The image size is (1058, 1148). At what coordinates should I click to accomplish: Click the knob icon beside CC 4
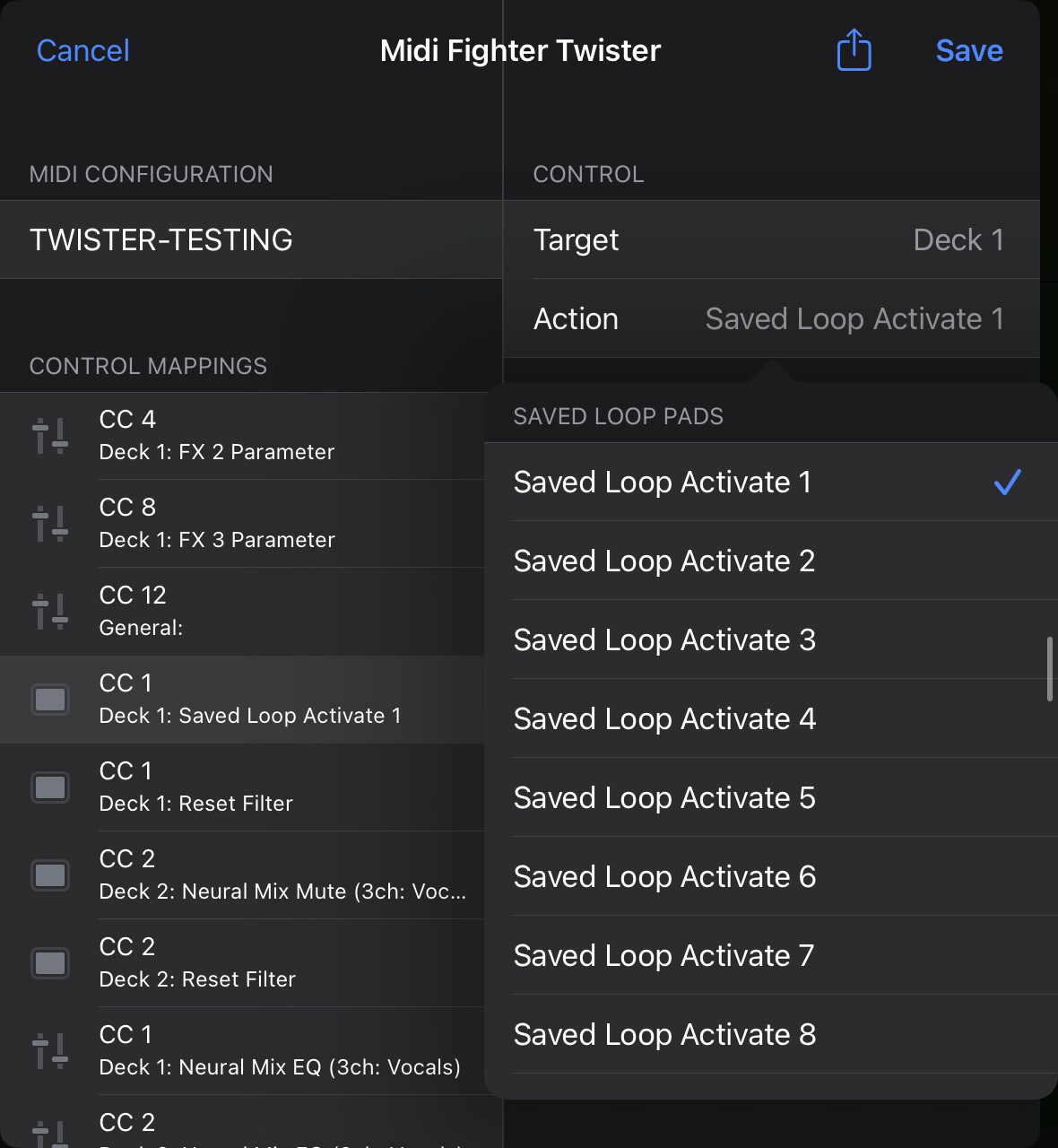pos(50,436)
